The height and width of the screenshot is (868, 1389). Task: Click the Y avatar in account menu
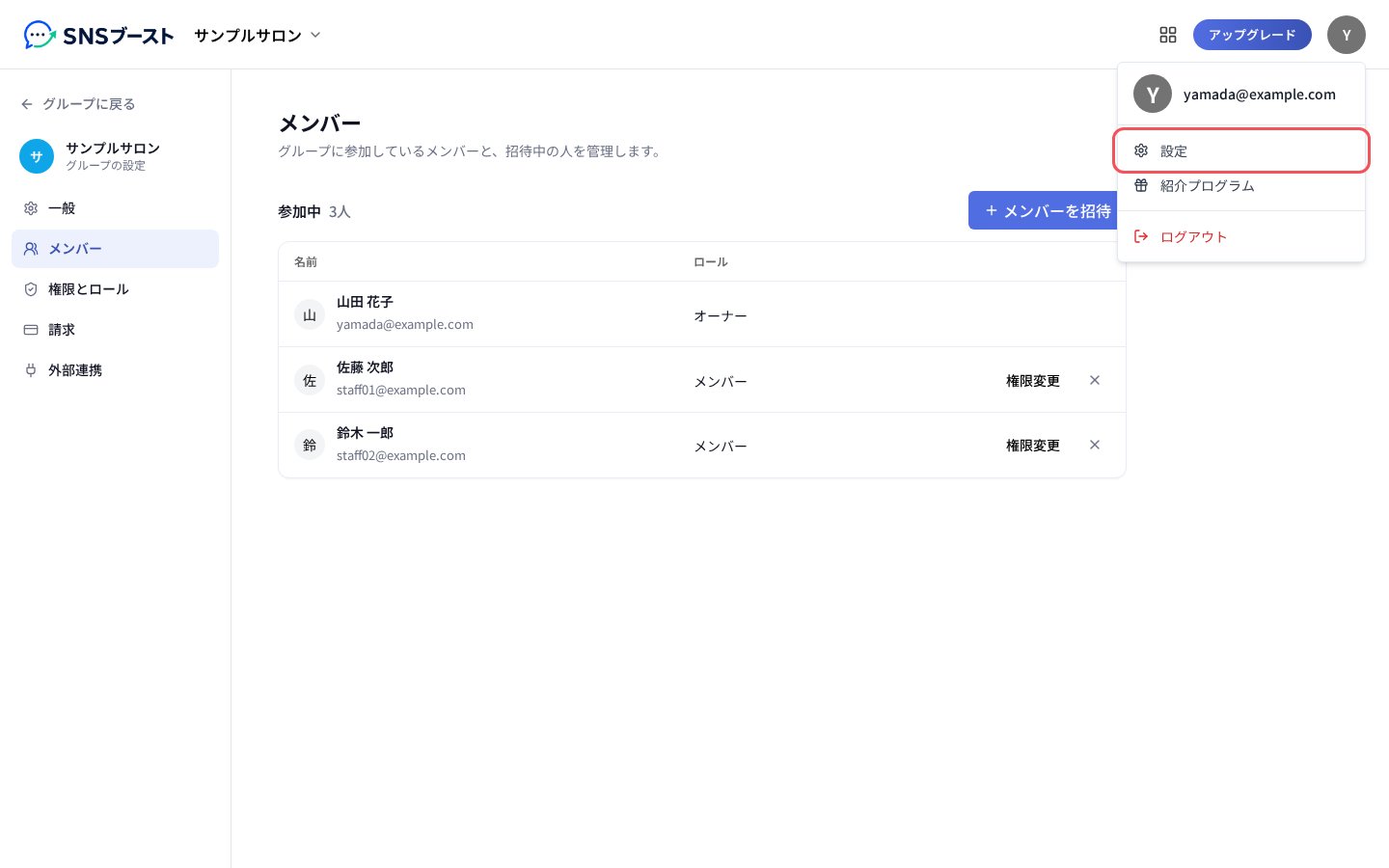1153,95
